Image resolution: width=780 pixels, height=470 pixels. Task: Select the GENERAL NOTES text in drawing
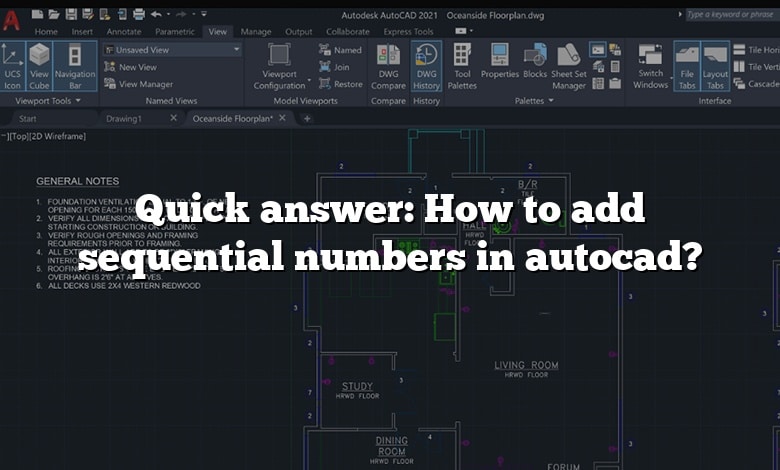78,181
